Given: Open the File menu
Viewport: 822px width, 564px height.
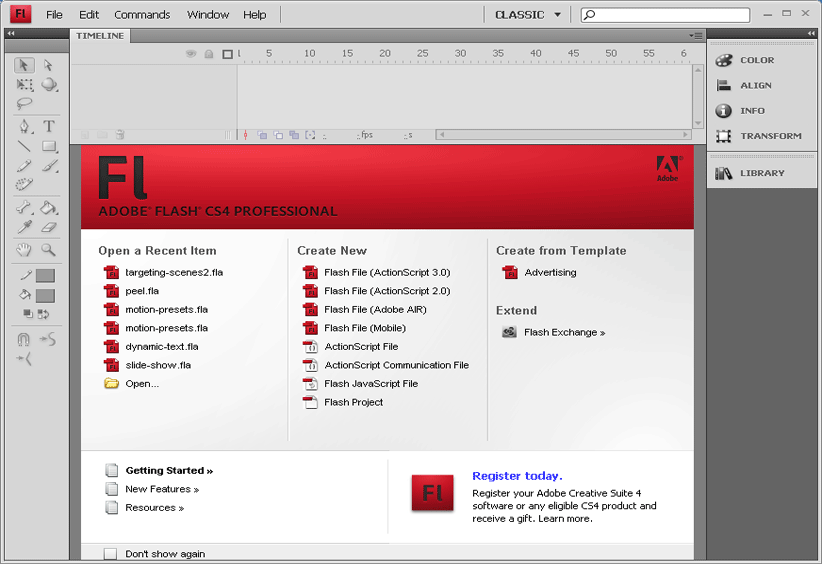Looking at the screenshot, I should pyautogui.click(x=54, y=15).
